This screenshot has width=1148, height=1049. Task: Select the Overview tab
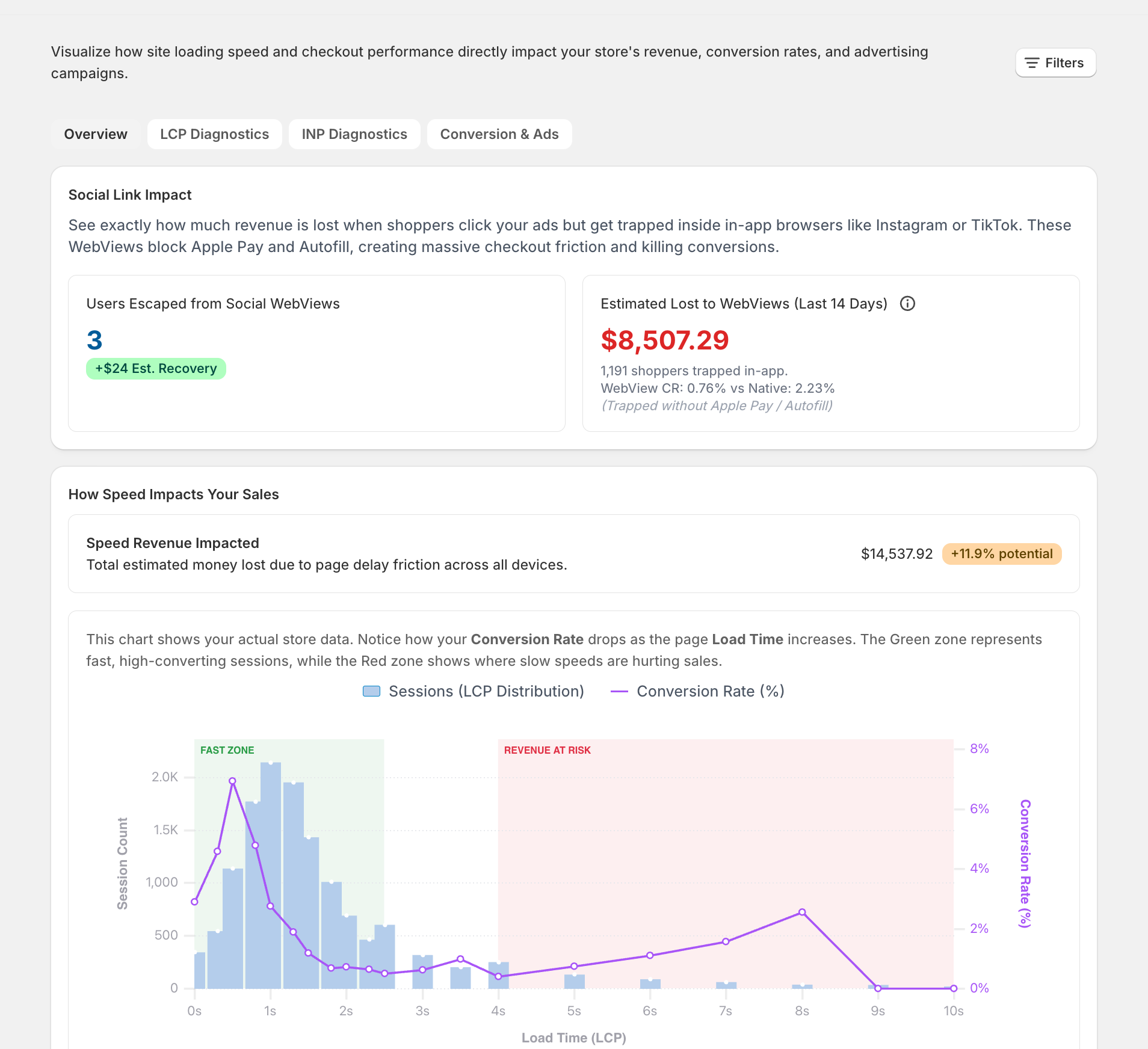pyautogui.click(x=96, y=134)
